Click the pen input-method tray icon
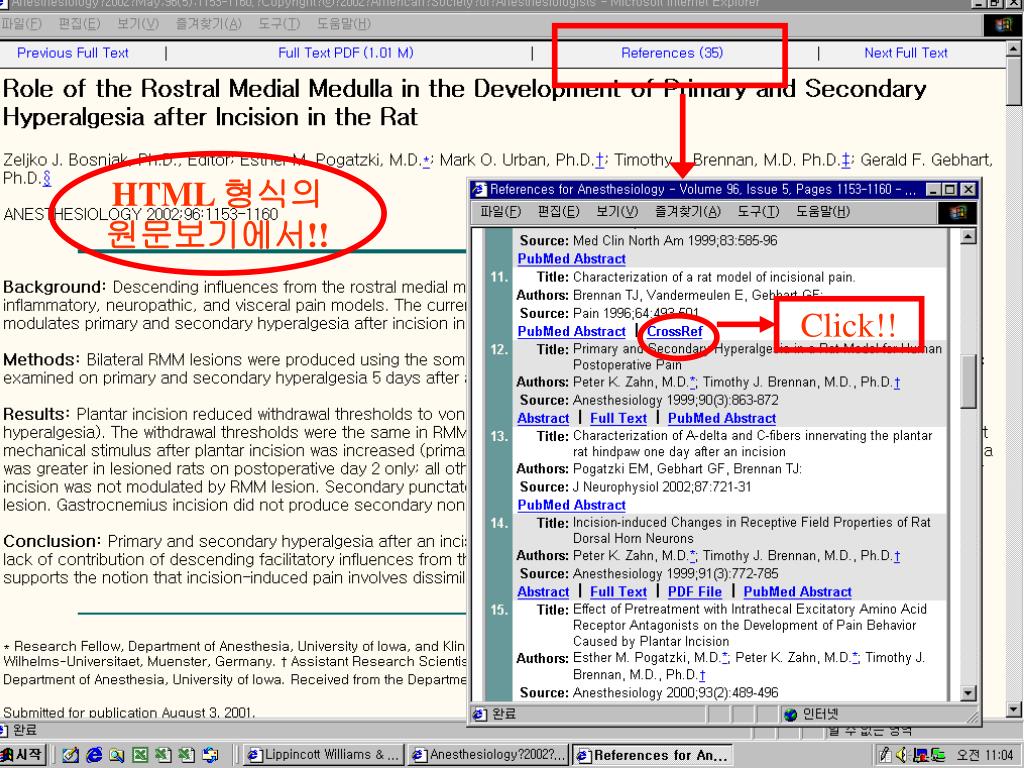This screenshot has width=1024, height=768. coord(885,755)
